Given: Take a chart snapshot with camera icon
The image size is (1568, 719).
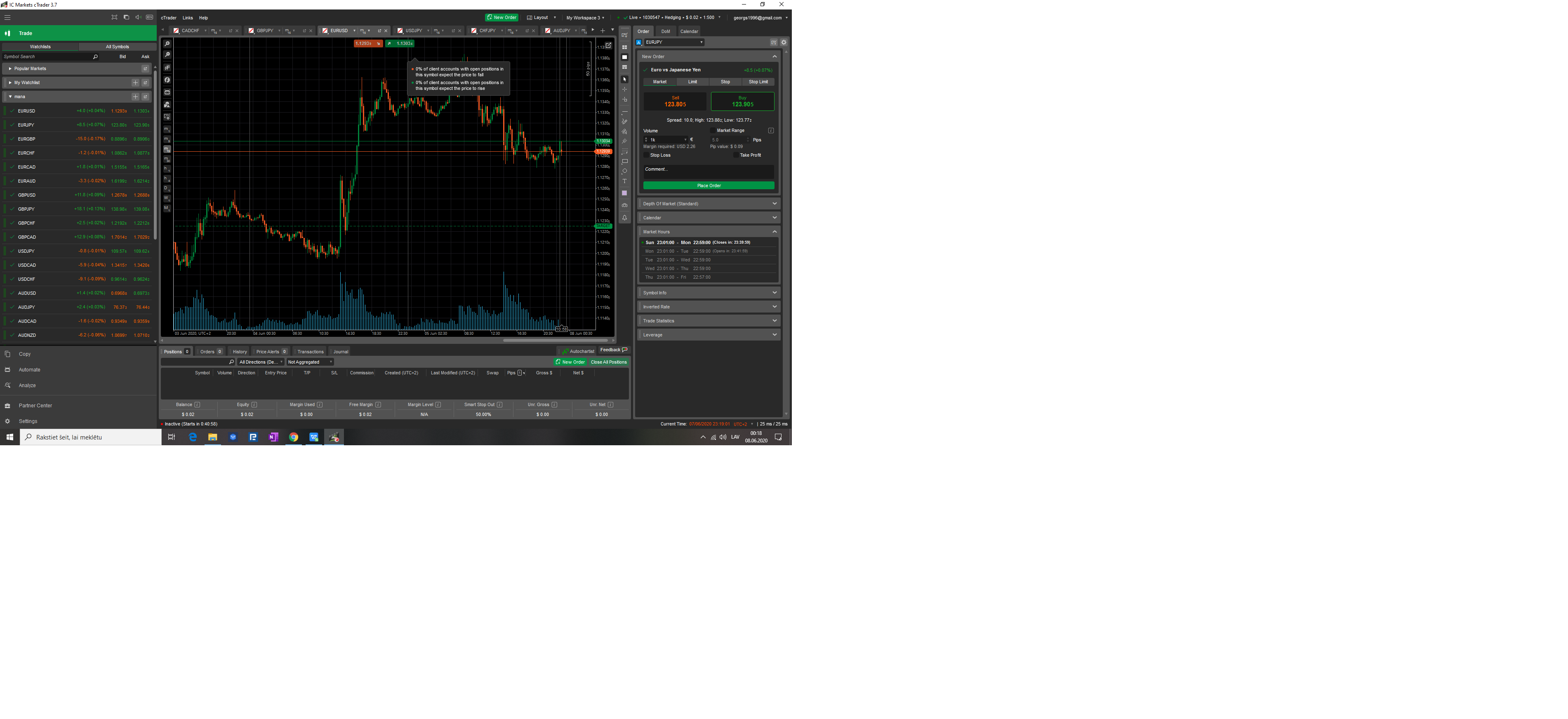Looking at the screenshot, I should pyautogui.click(x=624, y=206).
